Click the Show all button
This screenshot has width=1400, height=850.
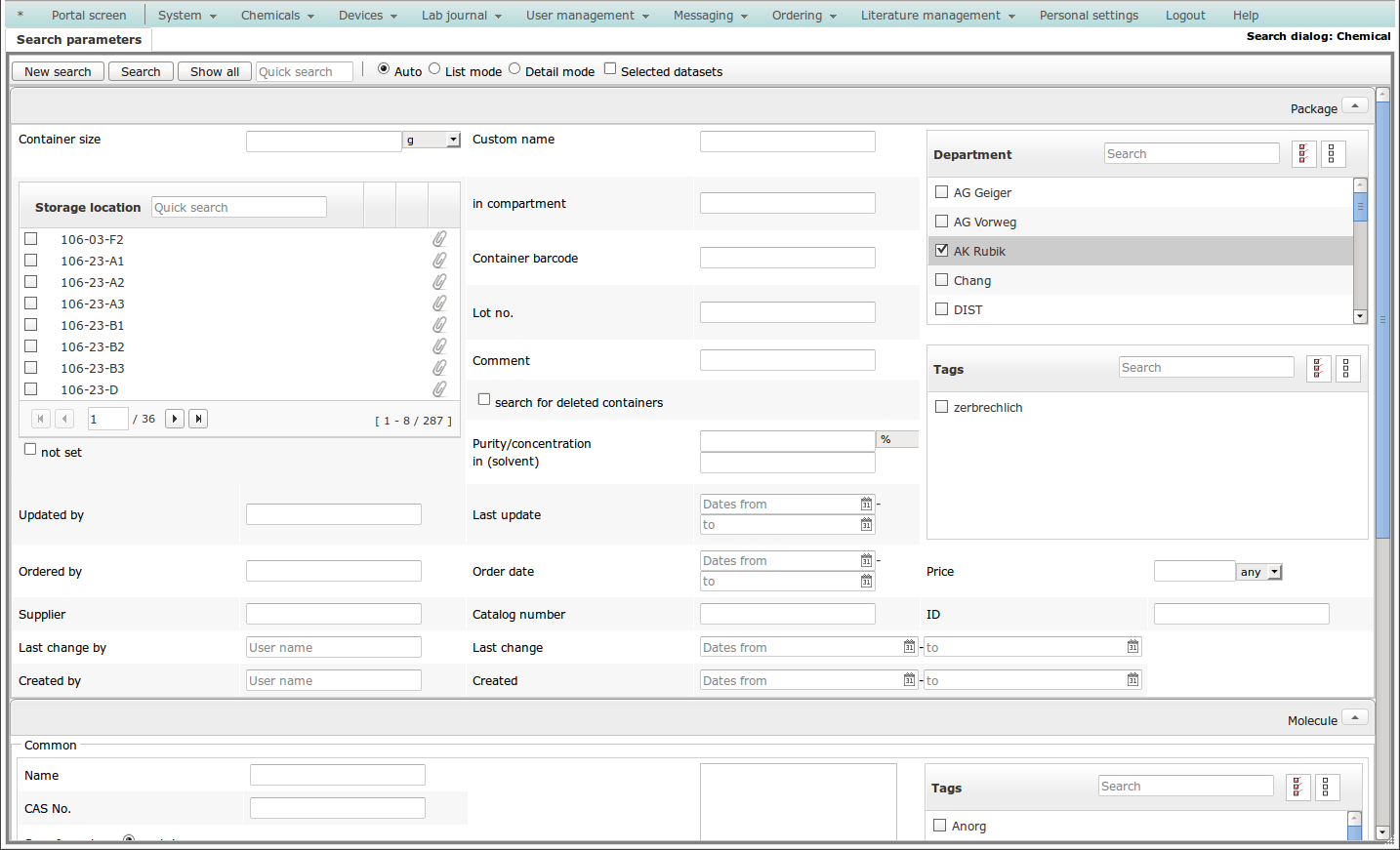click(215, 72)
